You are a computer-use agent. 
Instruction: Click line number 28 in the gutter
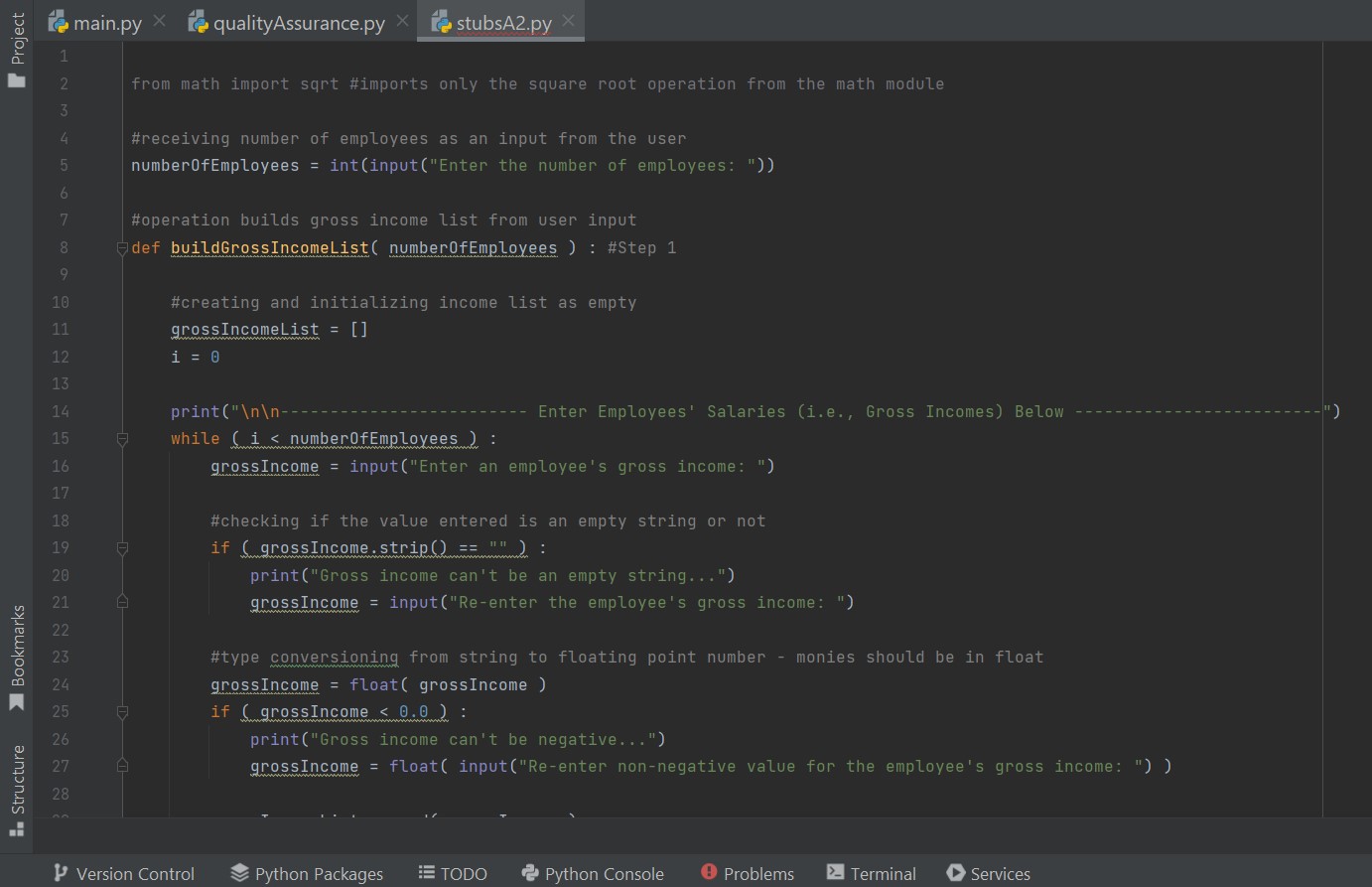click(x=61, y=794)
